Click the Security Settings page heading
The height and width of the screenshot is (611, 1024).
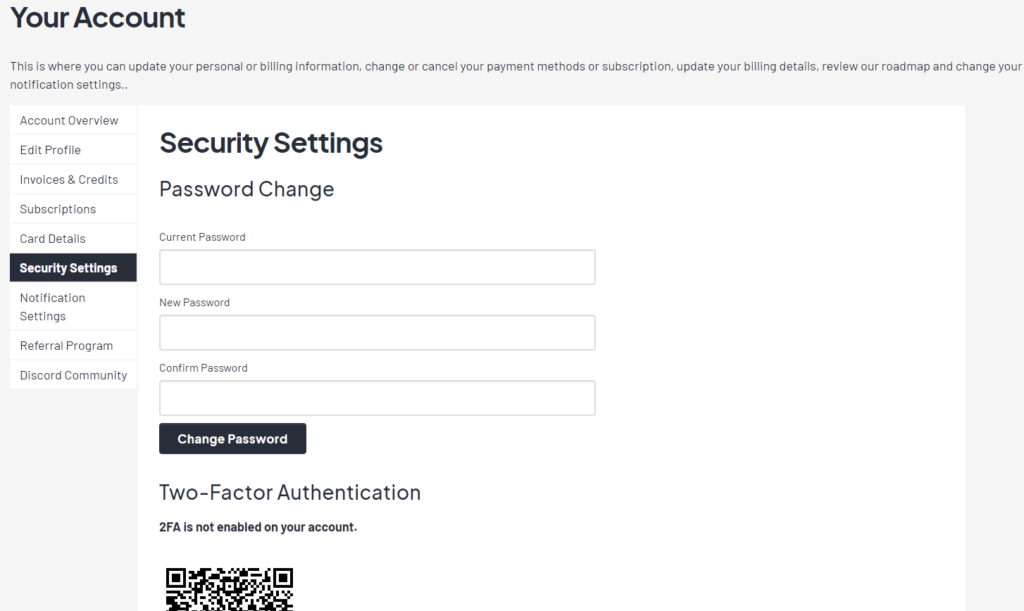click(270, 143)
